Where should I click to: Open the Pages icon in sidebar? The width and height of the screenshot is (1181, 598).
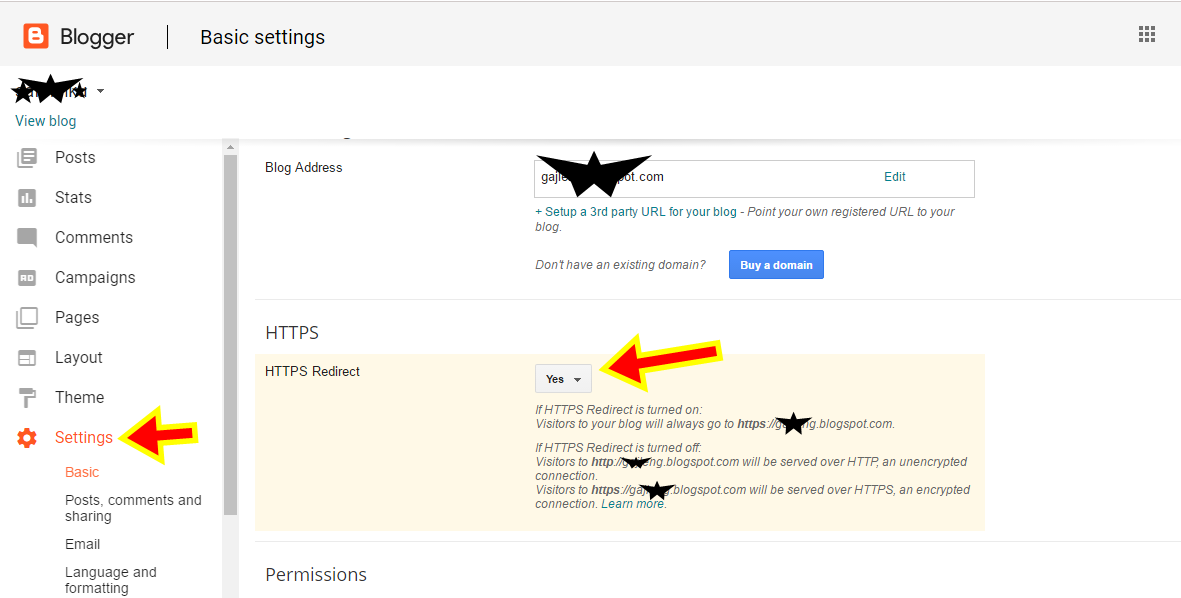28,317
